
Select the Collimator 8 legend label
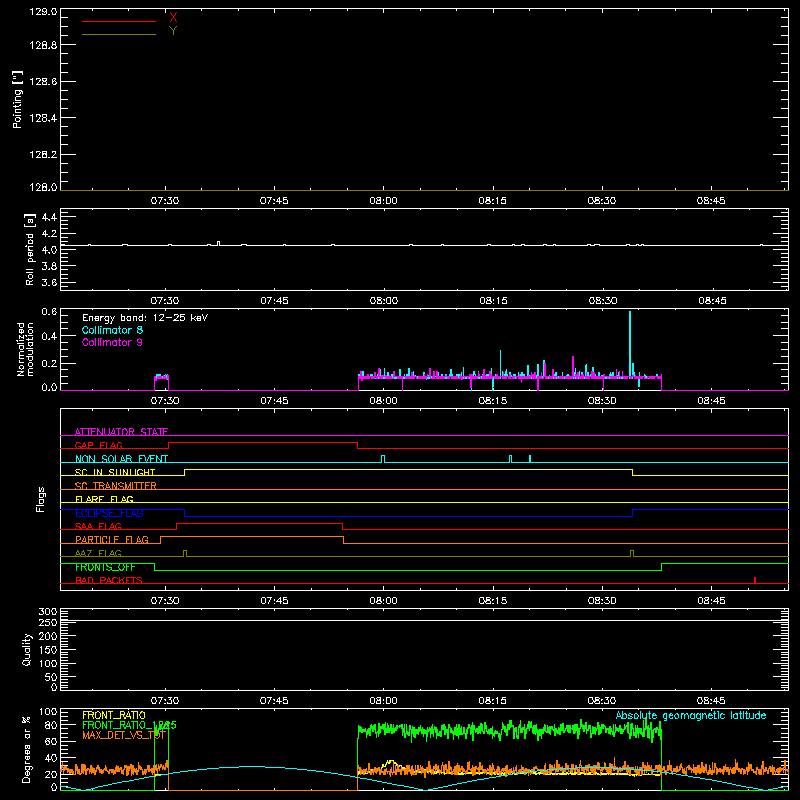(x=112, y=330)
